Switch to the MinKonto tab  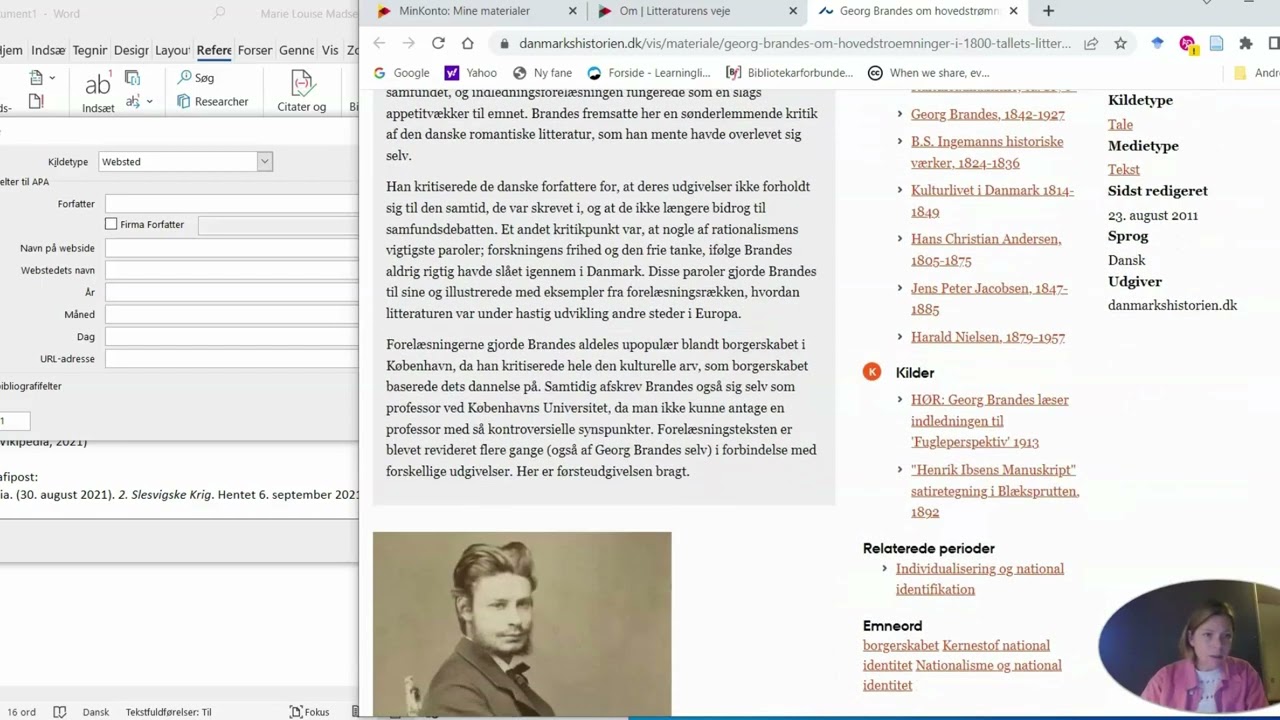click(464, 11)
